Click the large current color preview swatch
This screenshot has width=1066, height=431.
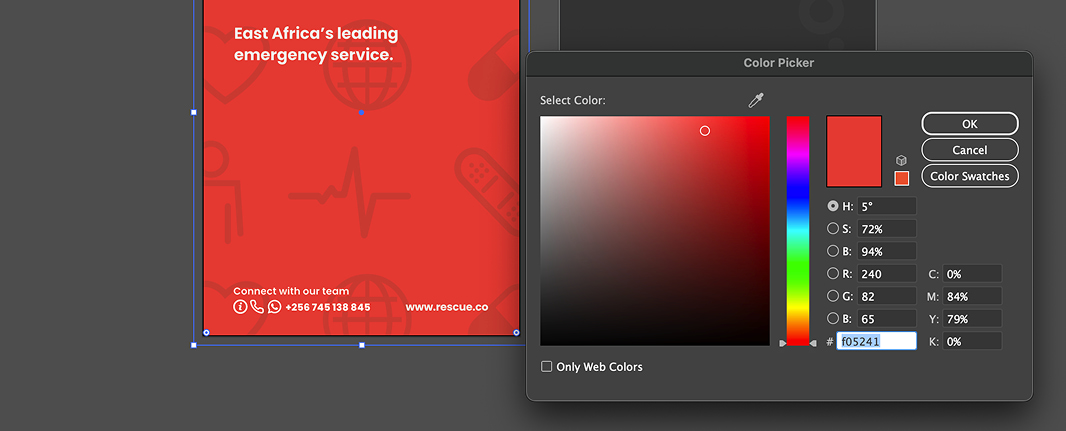tap(854, 151)
